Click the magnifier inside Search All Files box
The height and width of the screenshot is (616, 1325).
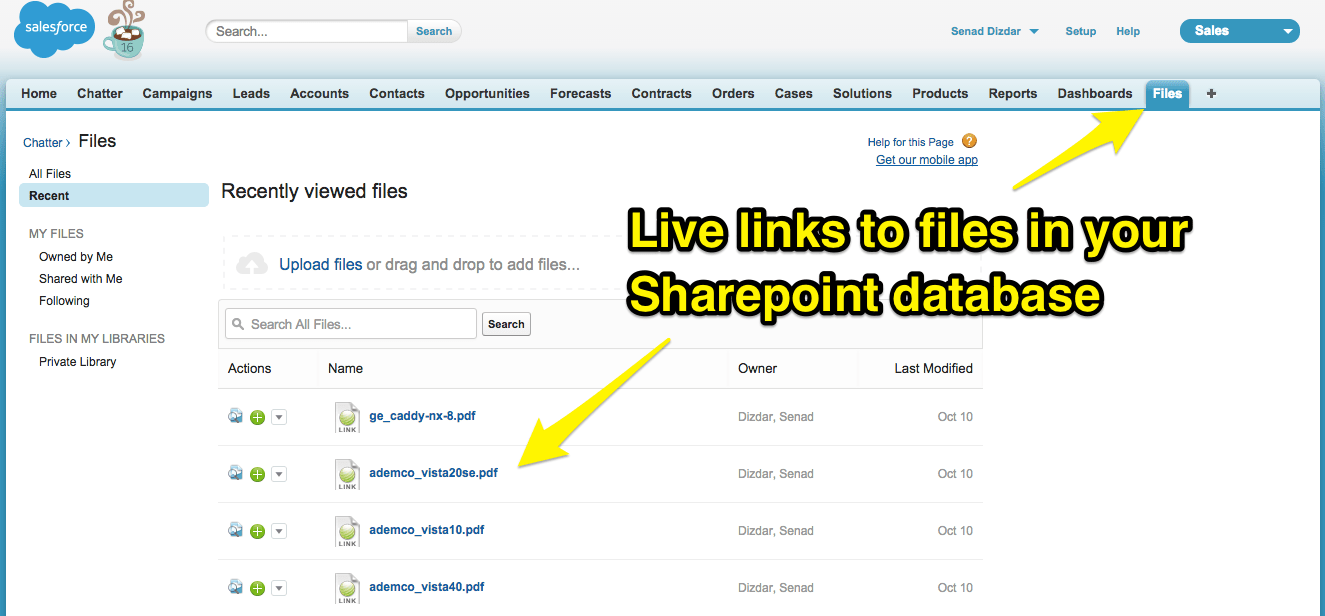[238, 323]
